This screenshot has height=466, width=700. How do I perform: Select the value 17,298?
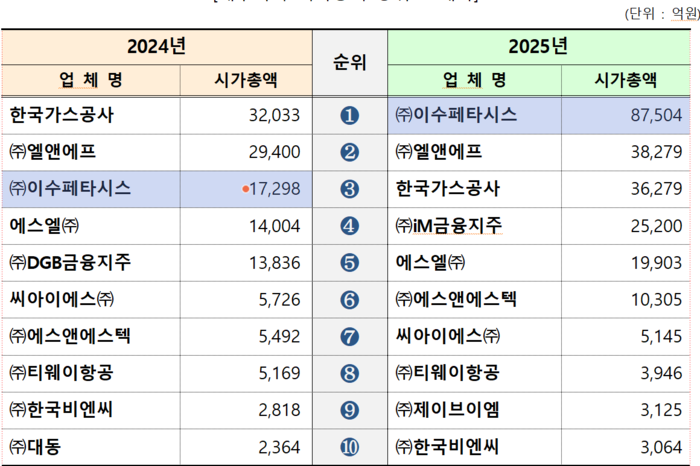275,189
